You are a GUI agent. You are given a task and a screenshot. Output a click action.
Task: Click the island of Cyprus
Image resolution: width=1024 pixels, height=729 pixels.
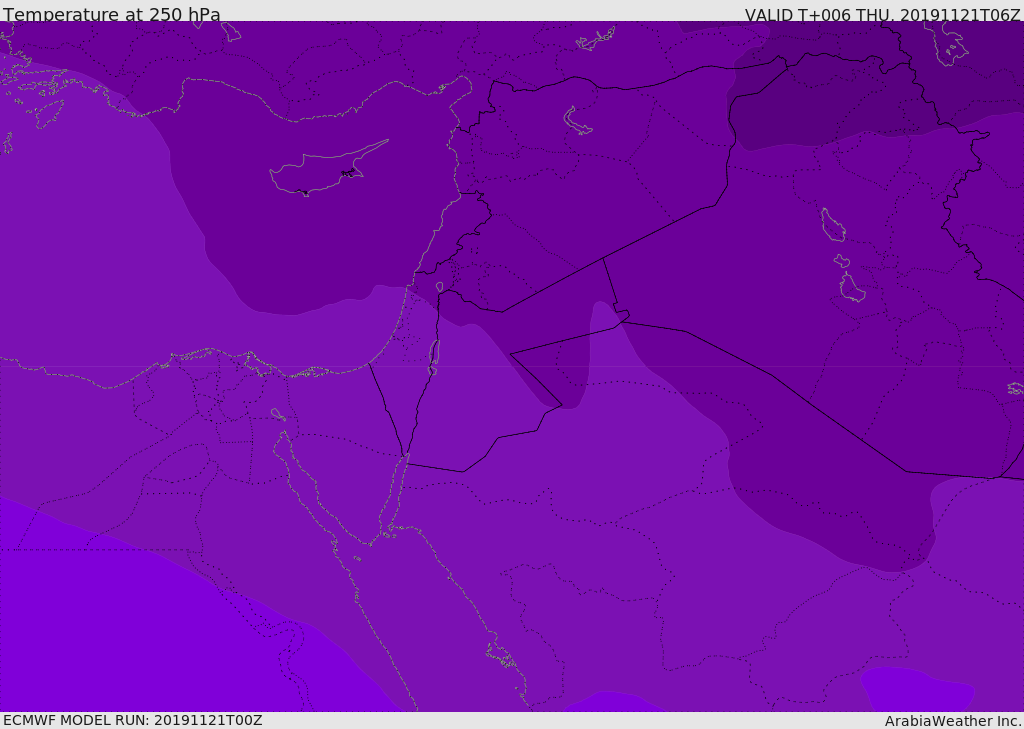320,172
